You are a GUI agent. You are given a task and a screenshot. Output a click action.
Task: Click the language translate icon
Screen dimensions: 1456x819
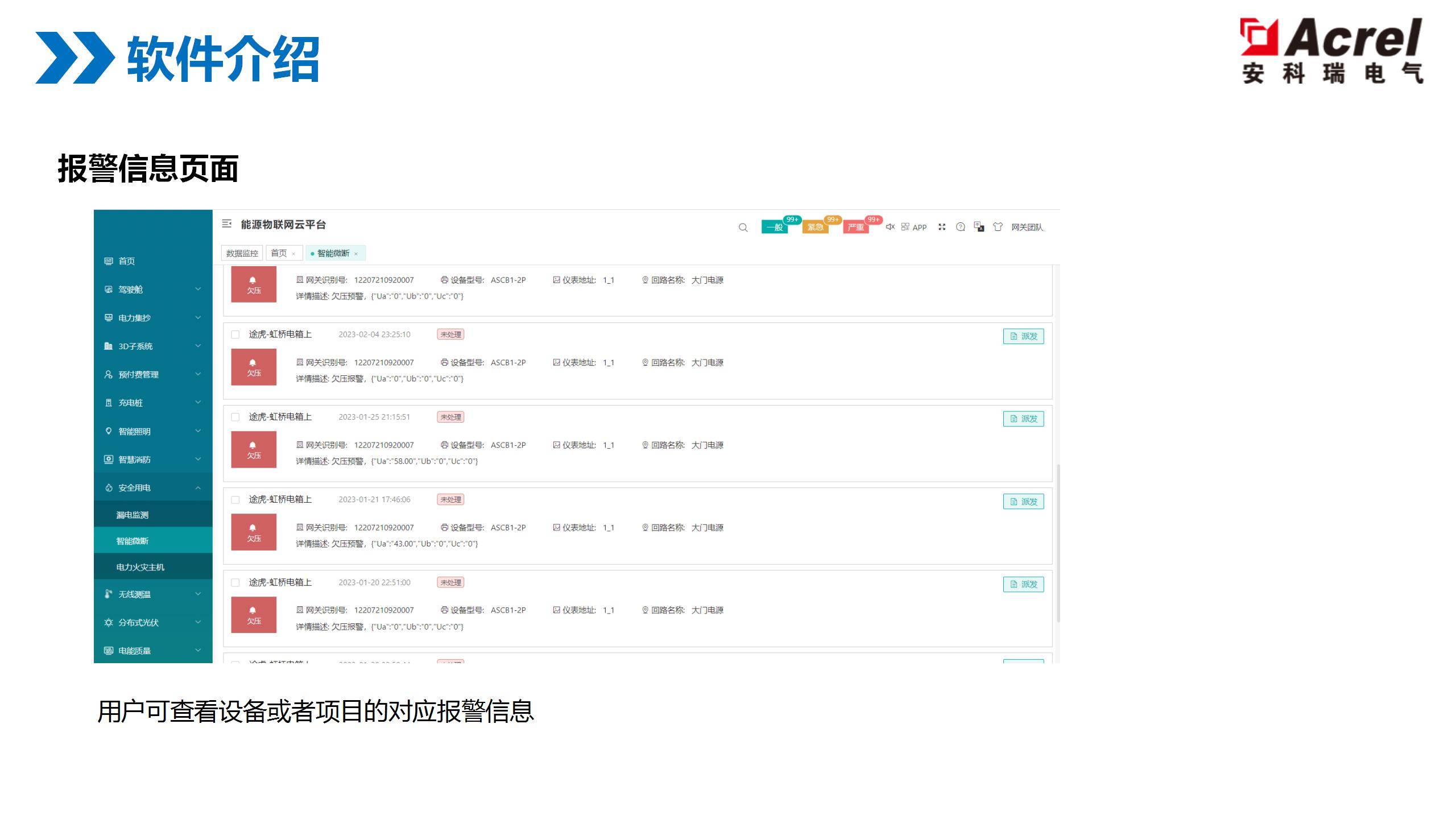click(979, 227)
